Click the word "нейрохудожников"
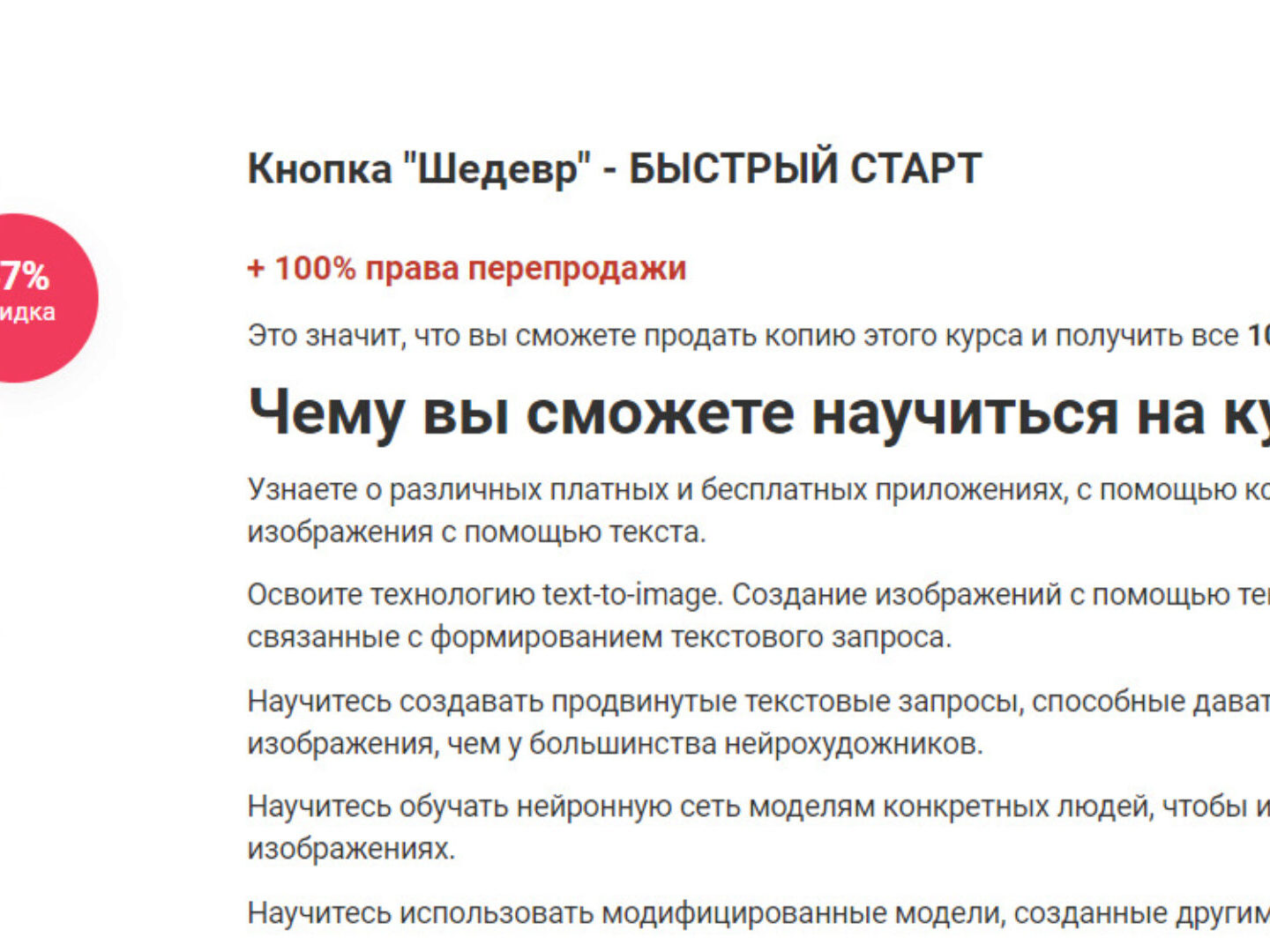Screen dimensions: 1270x952 pos(852,745)
